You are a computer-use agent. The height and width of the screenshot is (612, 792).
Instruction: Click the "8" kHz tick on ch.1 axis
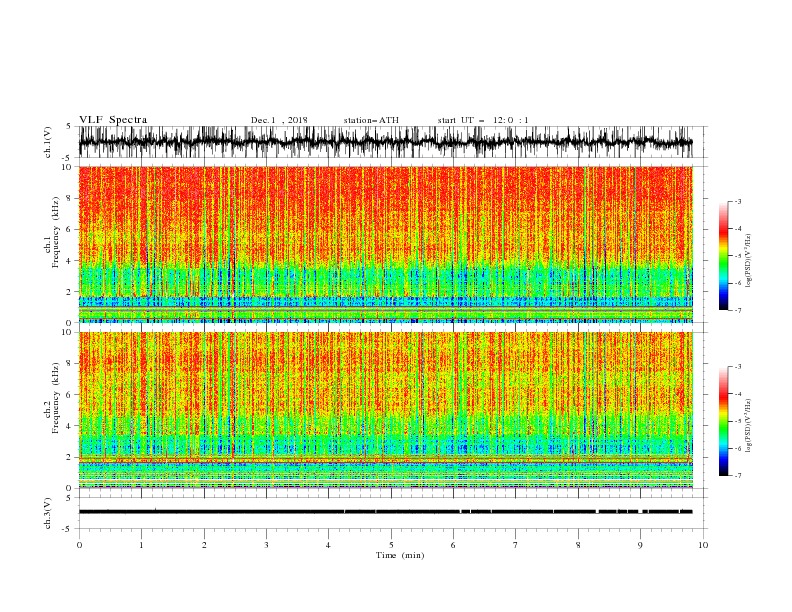69,198
